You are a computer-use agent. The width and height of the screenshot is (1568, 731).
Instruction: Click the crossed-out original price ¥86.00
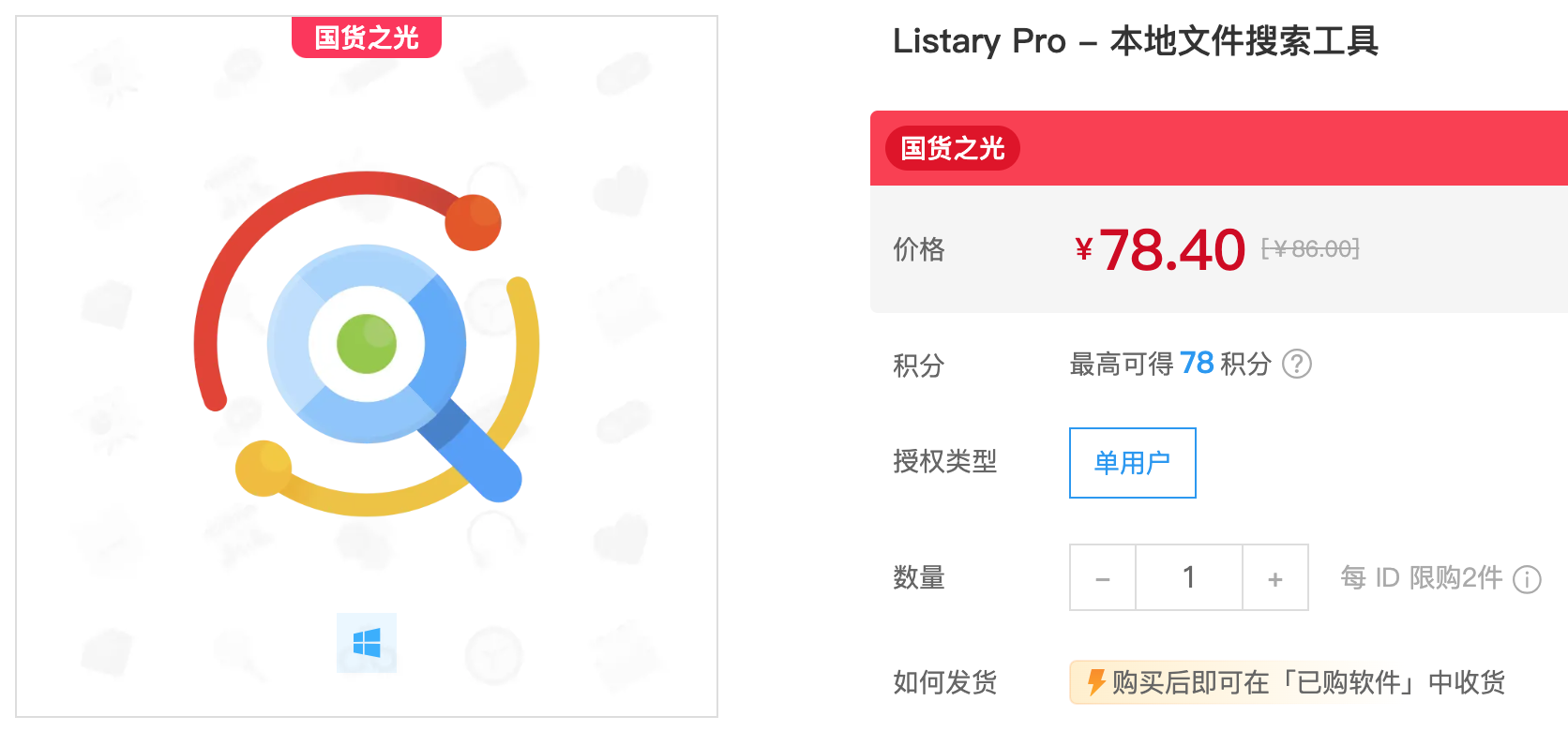click(x=1310, y=249)
